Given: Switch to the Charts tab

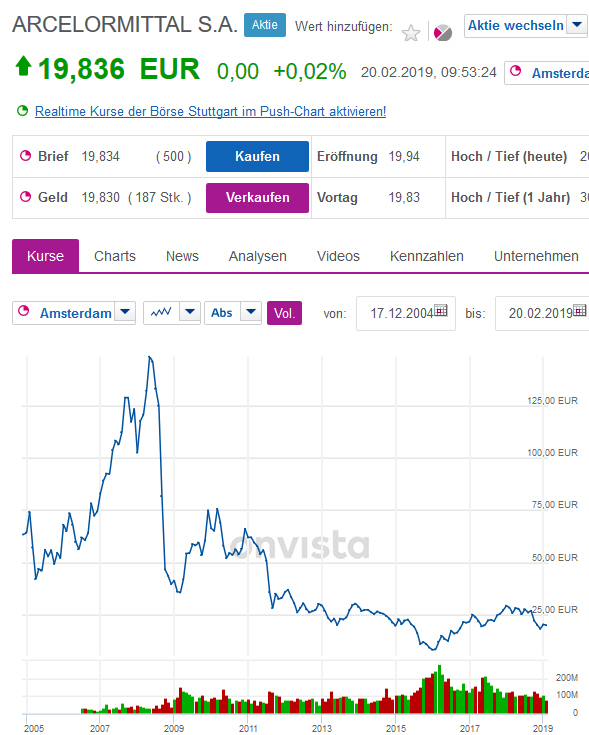Looking at the screenshot, I should (115, 256).
